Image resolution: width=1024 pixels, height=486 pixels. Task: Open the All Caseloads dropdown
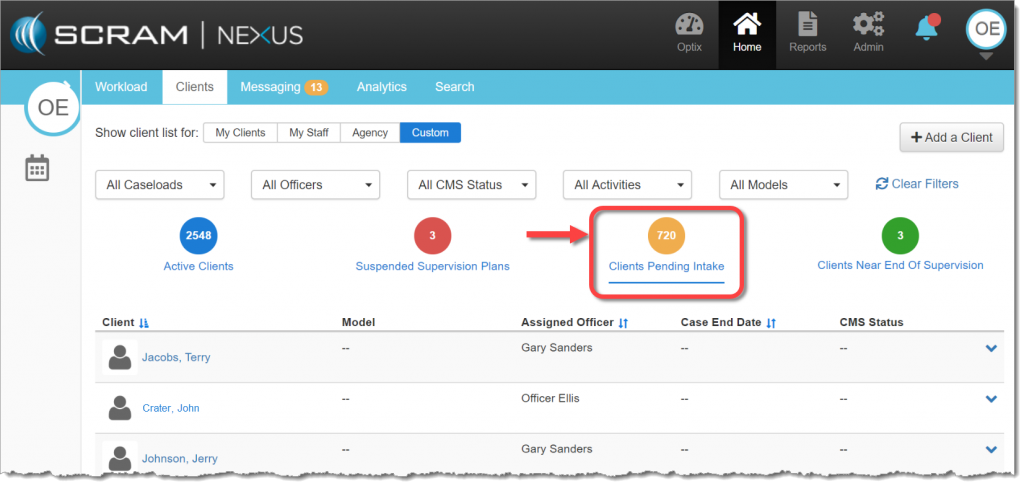coord(160,185)
